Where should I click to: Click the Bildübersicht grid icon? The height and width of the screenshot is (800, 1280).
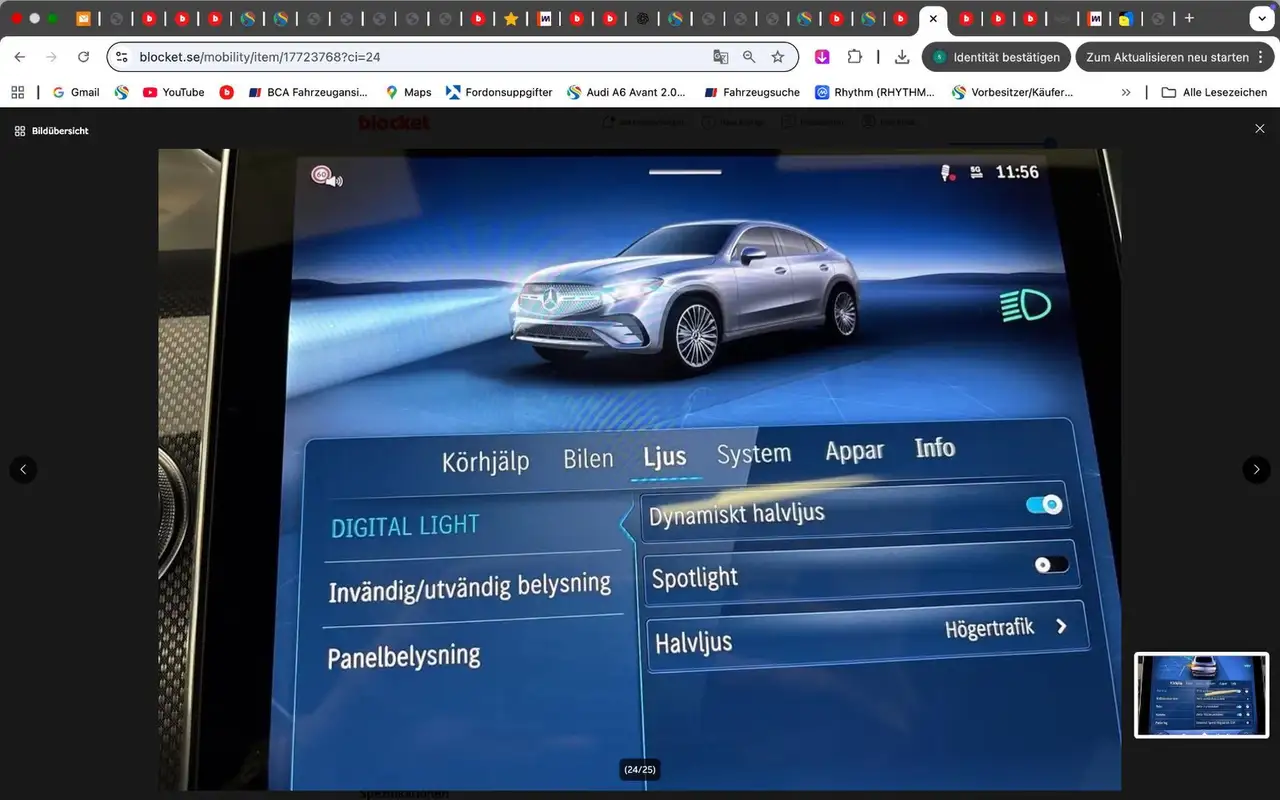[x=20, y=131]
